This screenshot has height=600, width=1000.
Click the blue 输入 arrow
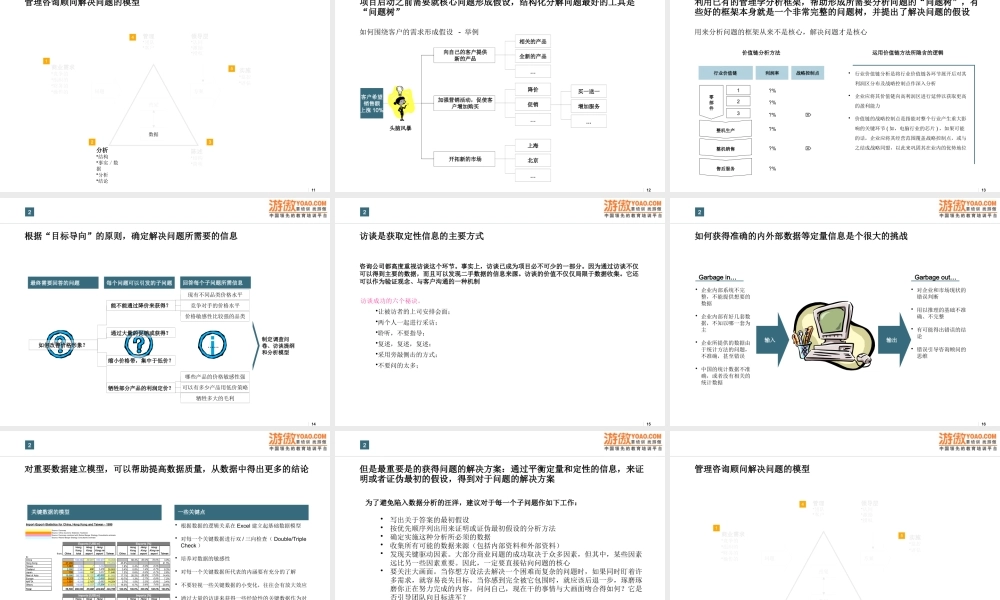[x=772, y=339]
